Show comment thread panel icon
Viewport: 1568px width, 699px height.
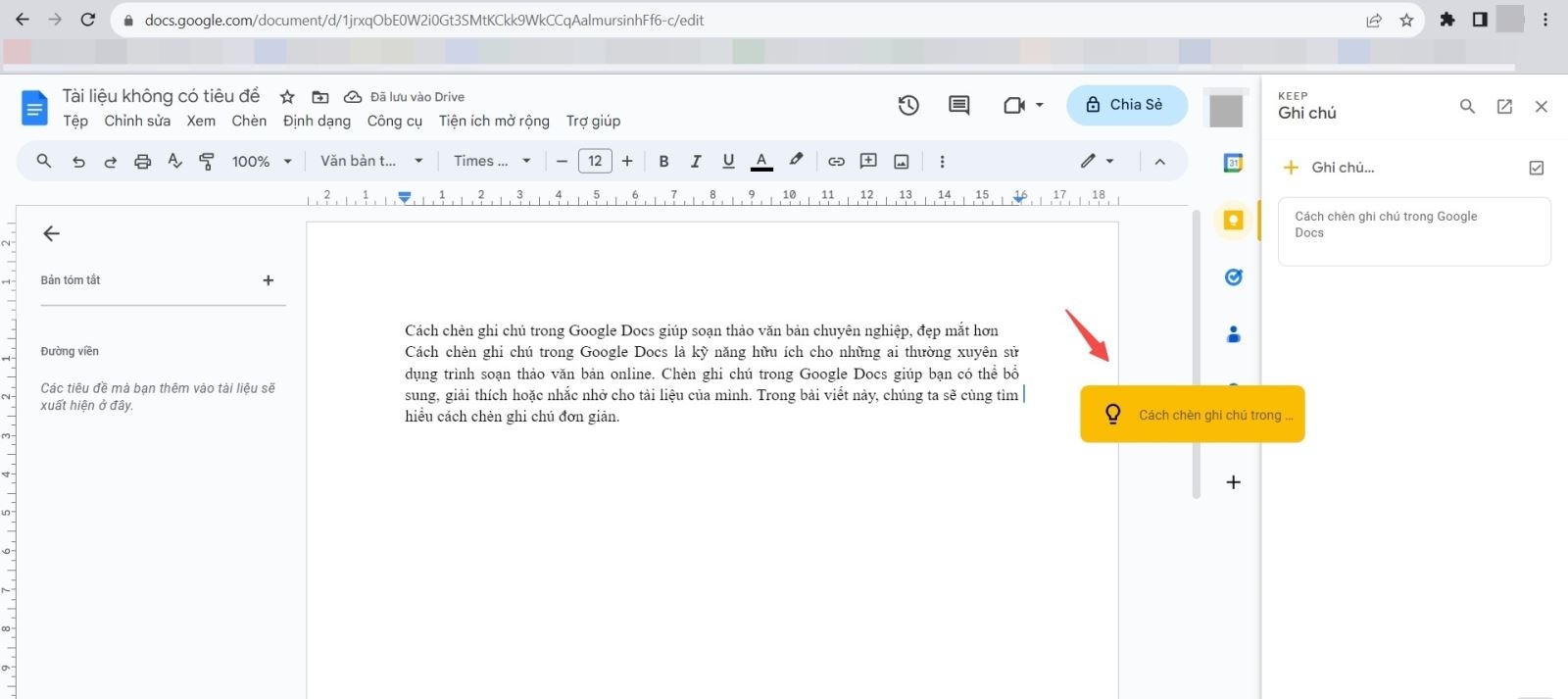click(x=959, y=105)
